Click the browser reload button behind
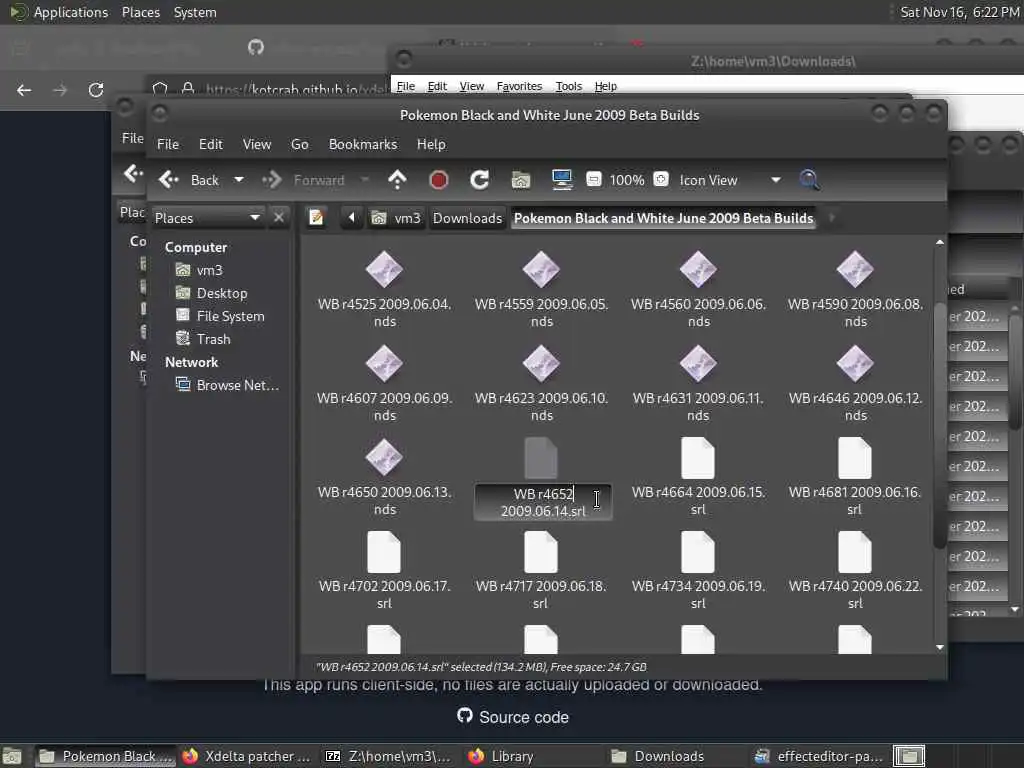The image size is (1024, 768). [x=96, y=89]
